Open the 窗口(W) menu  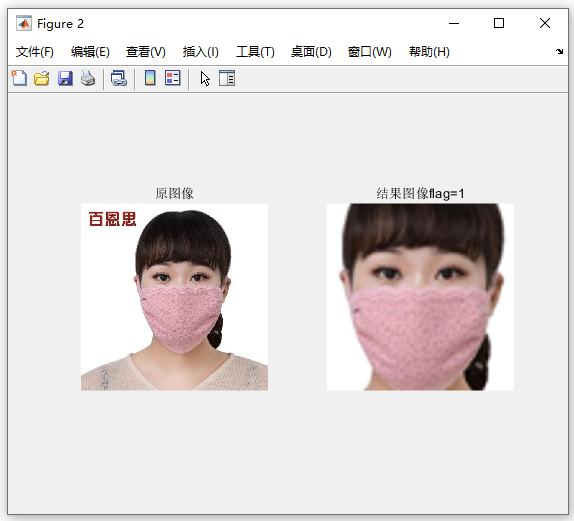pyautogui.click(x=370, y=52)
